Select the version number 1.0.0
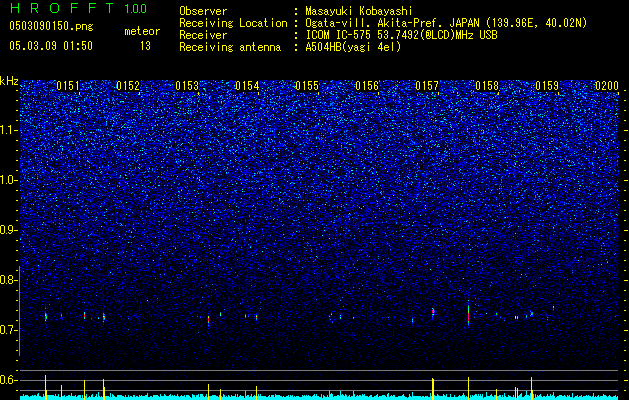The width and height of the screenshot is (629, 400). [x=136, y=8]
